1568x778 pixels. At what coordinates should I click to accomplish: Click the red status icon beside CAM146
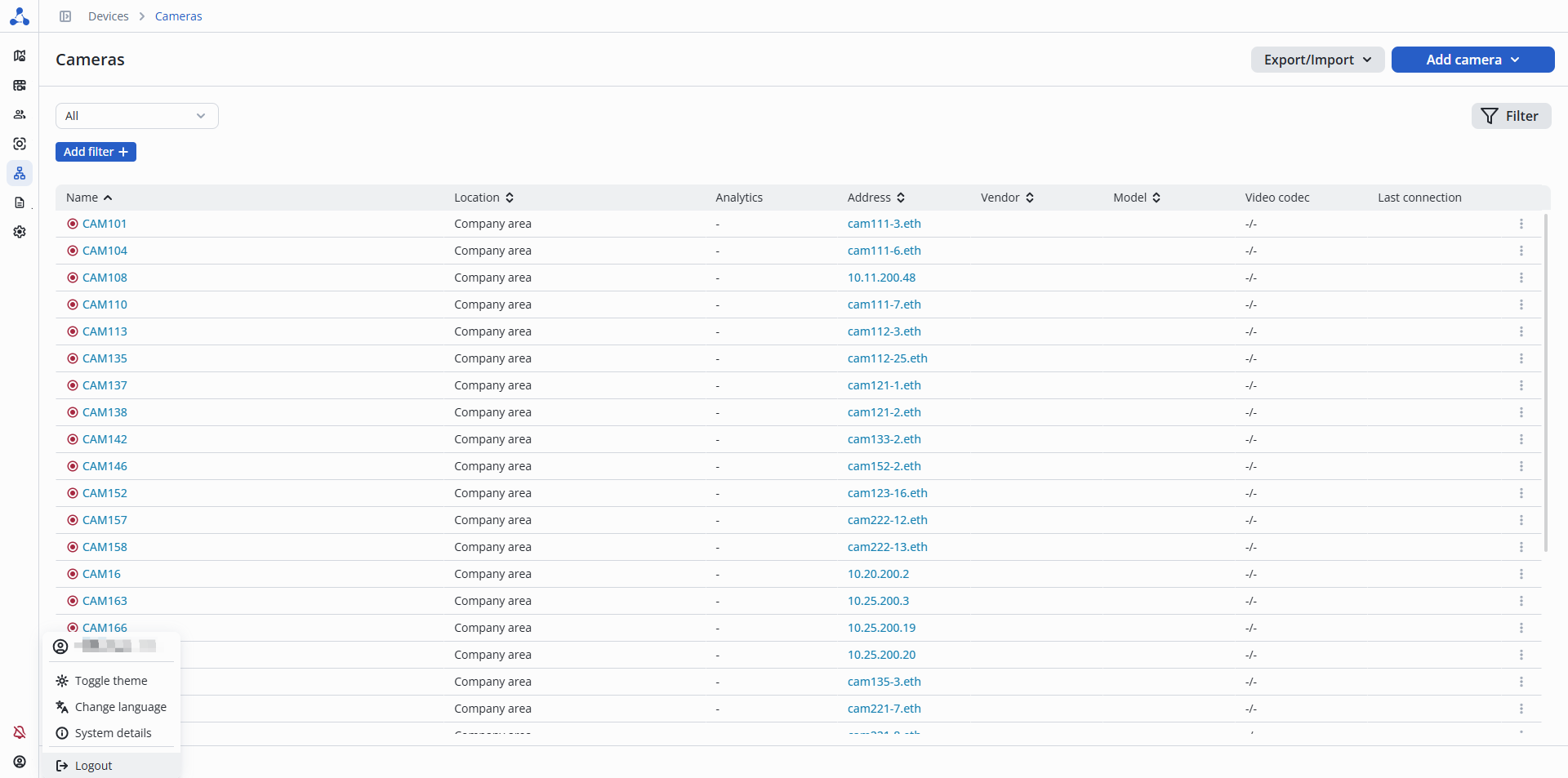(73, 466)
